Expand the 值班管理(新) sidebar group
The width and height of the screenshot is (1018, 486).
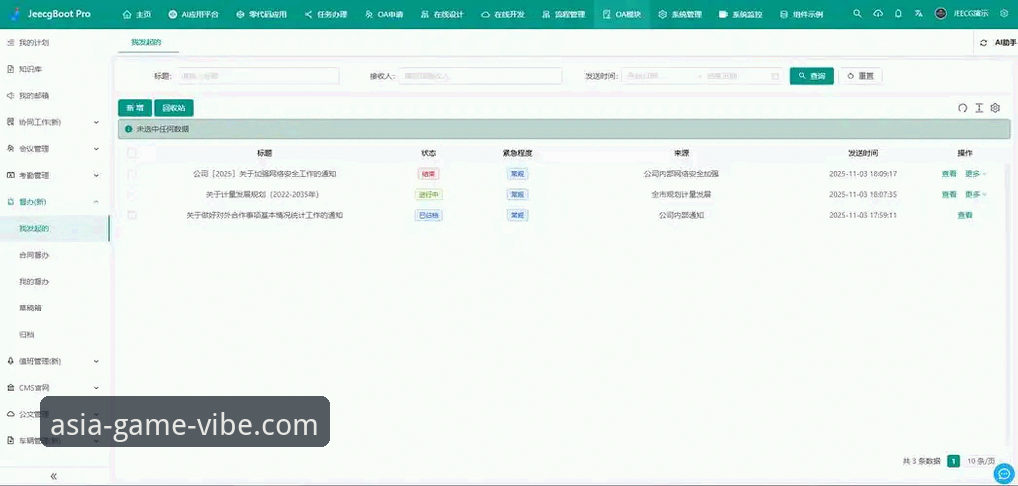click(x=55, y=361)
